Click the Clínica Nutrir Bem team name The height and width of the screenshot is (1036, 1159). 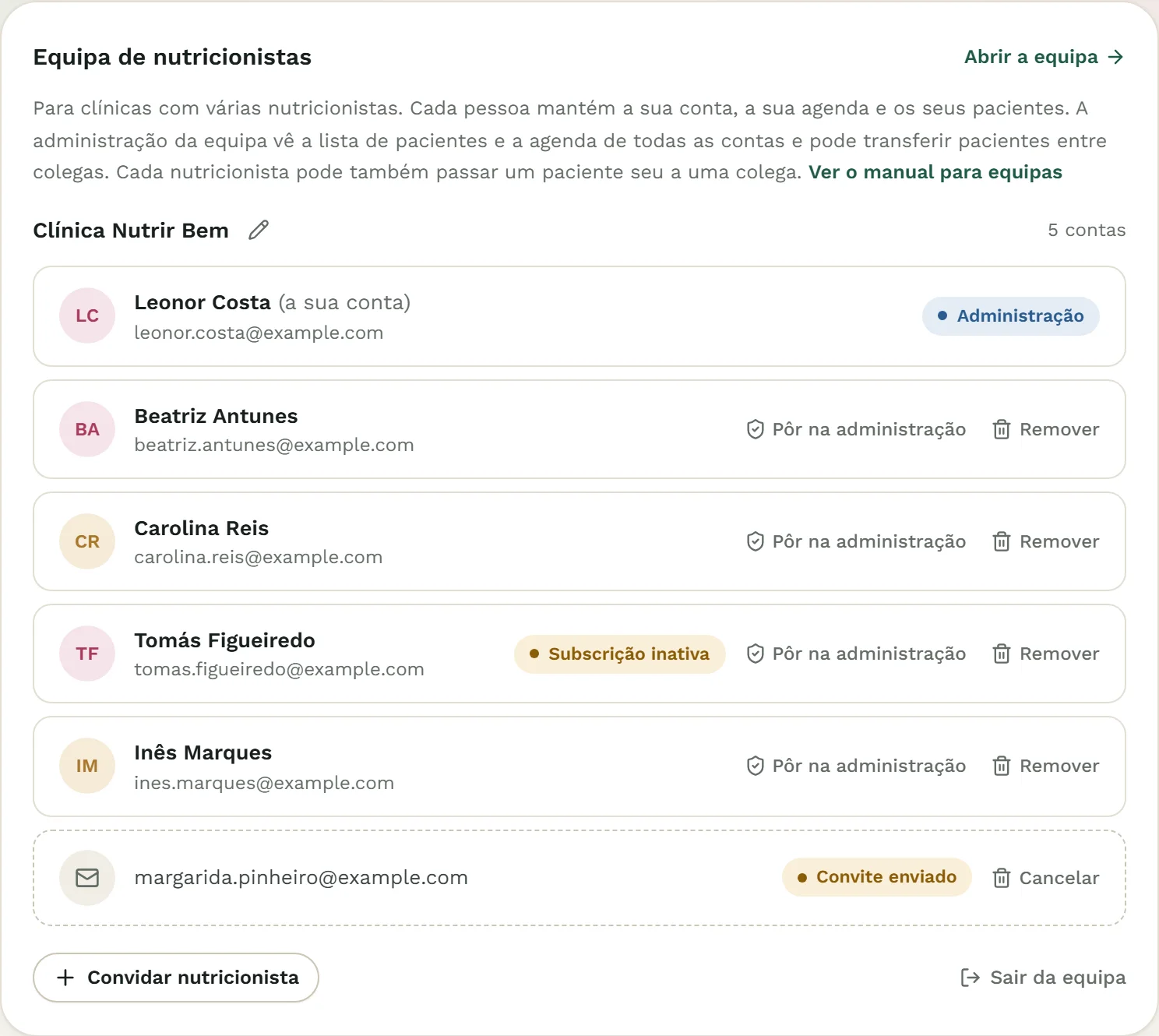pos(131,231)
